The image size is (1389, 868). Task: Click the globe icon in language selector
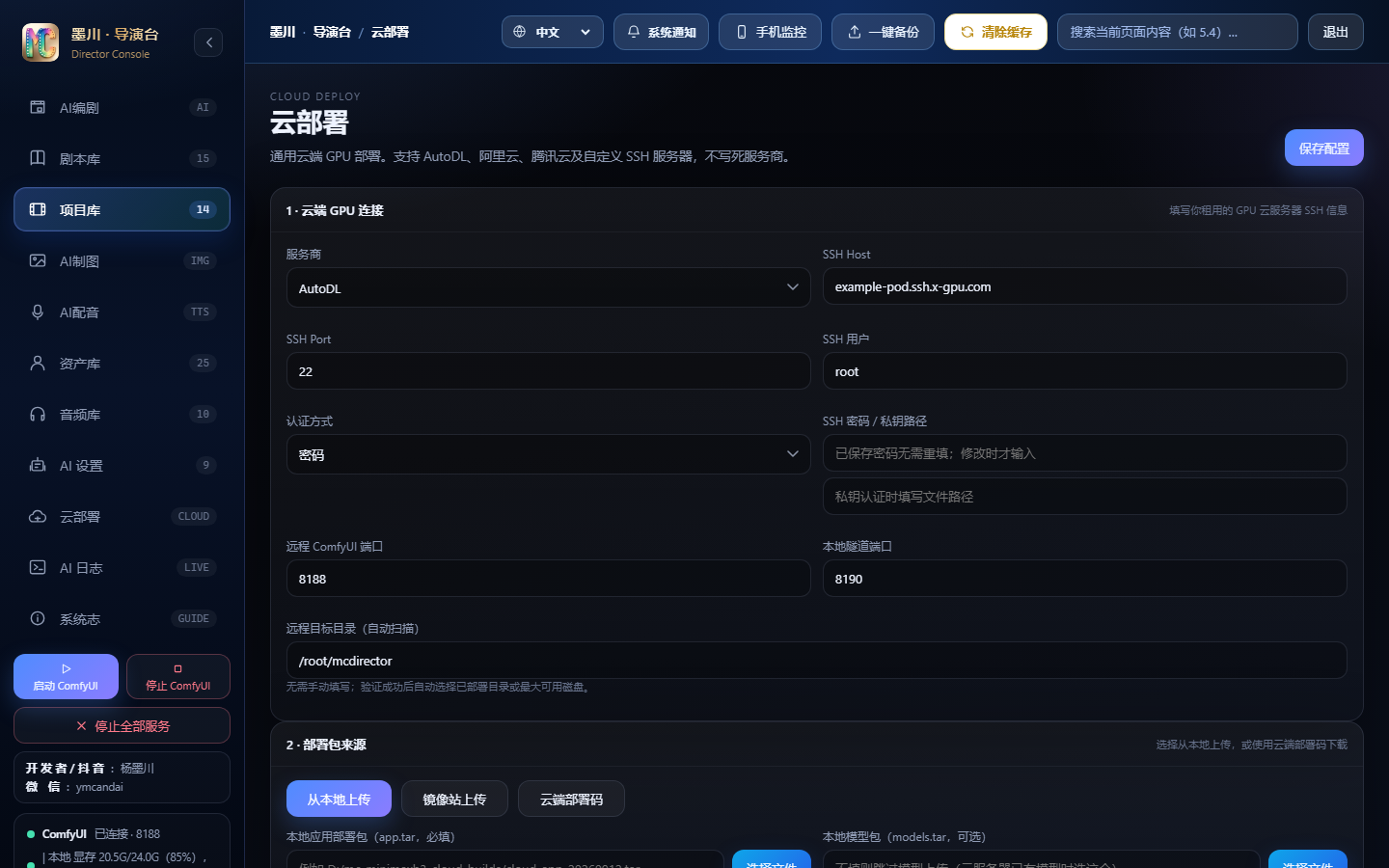520,32
